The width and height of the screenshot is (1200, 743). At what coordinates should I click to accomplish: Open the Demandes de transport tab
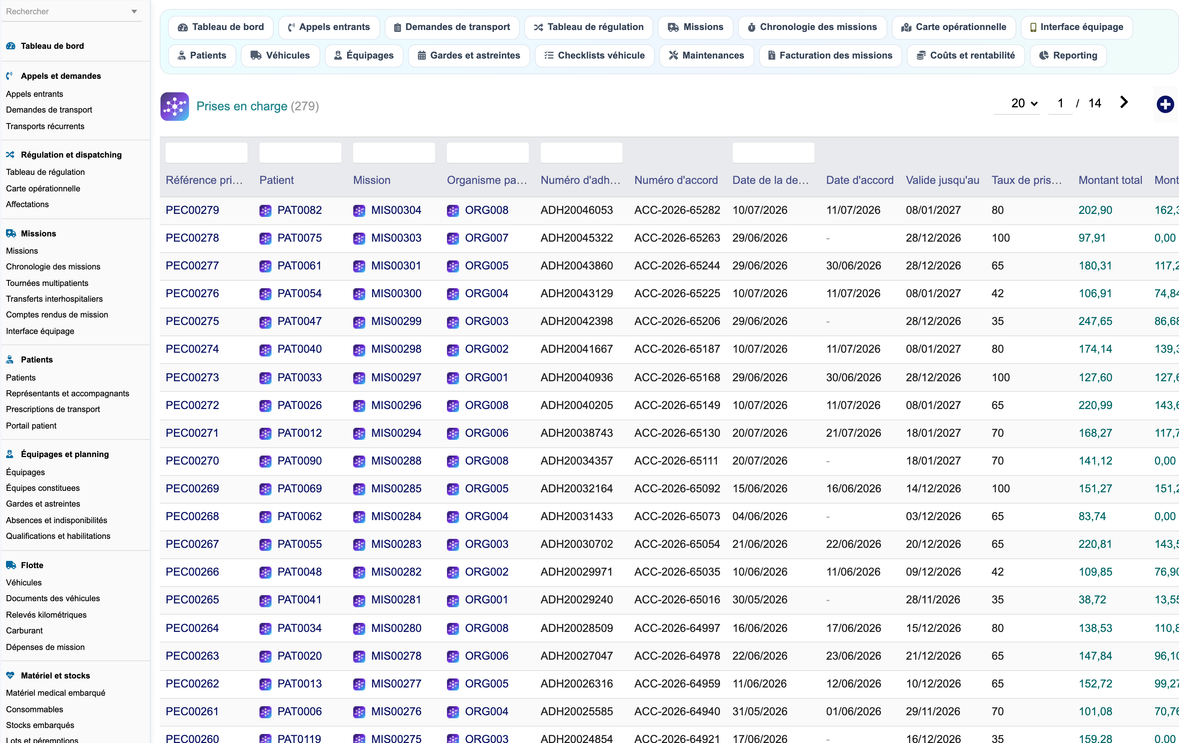click(451, 27)
